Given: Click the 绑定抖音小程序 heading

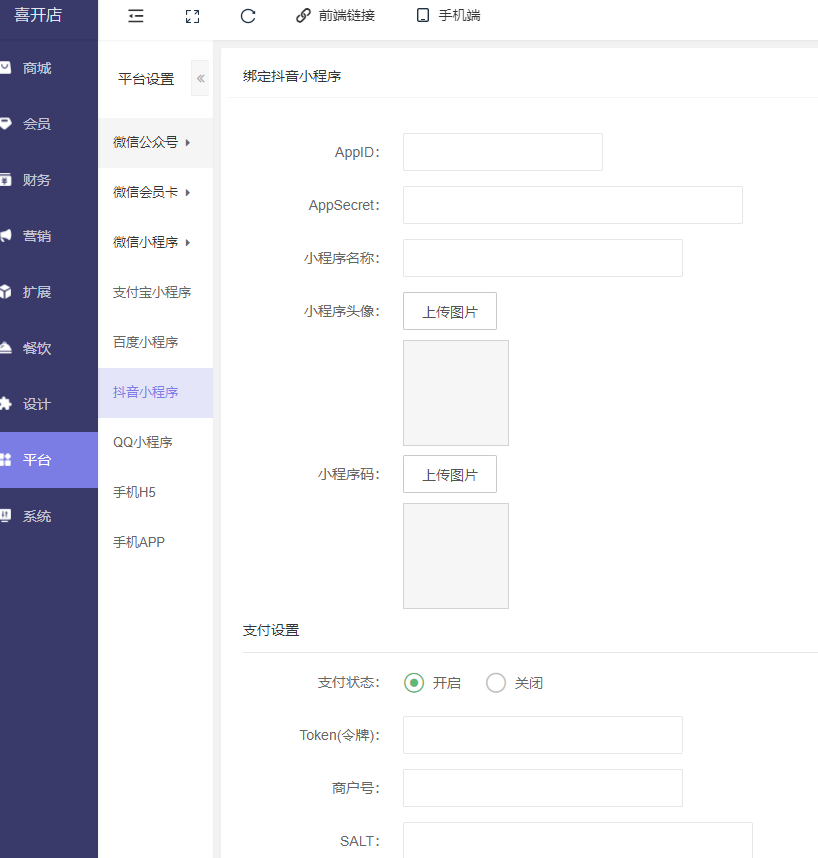Looking at the screenshot, I should point(292,77).
